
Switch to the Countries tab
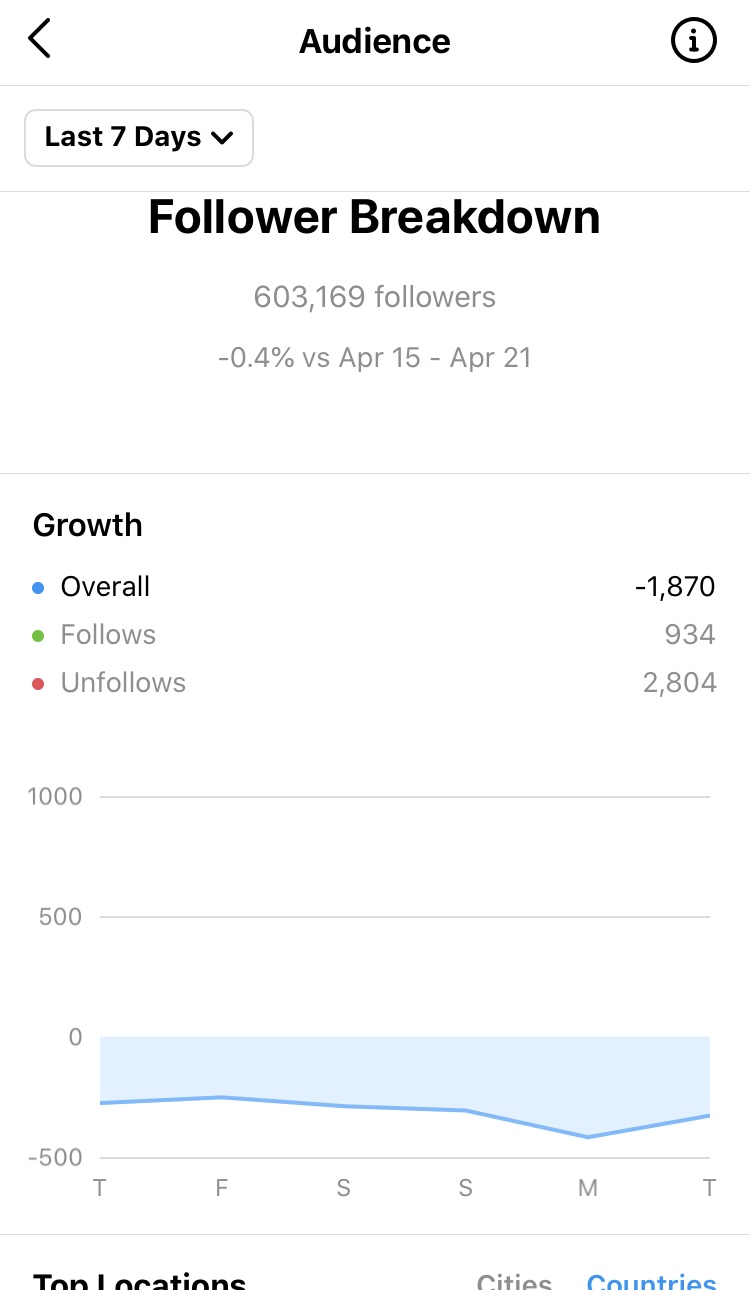(x=651, y=1280)
